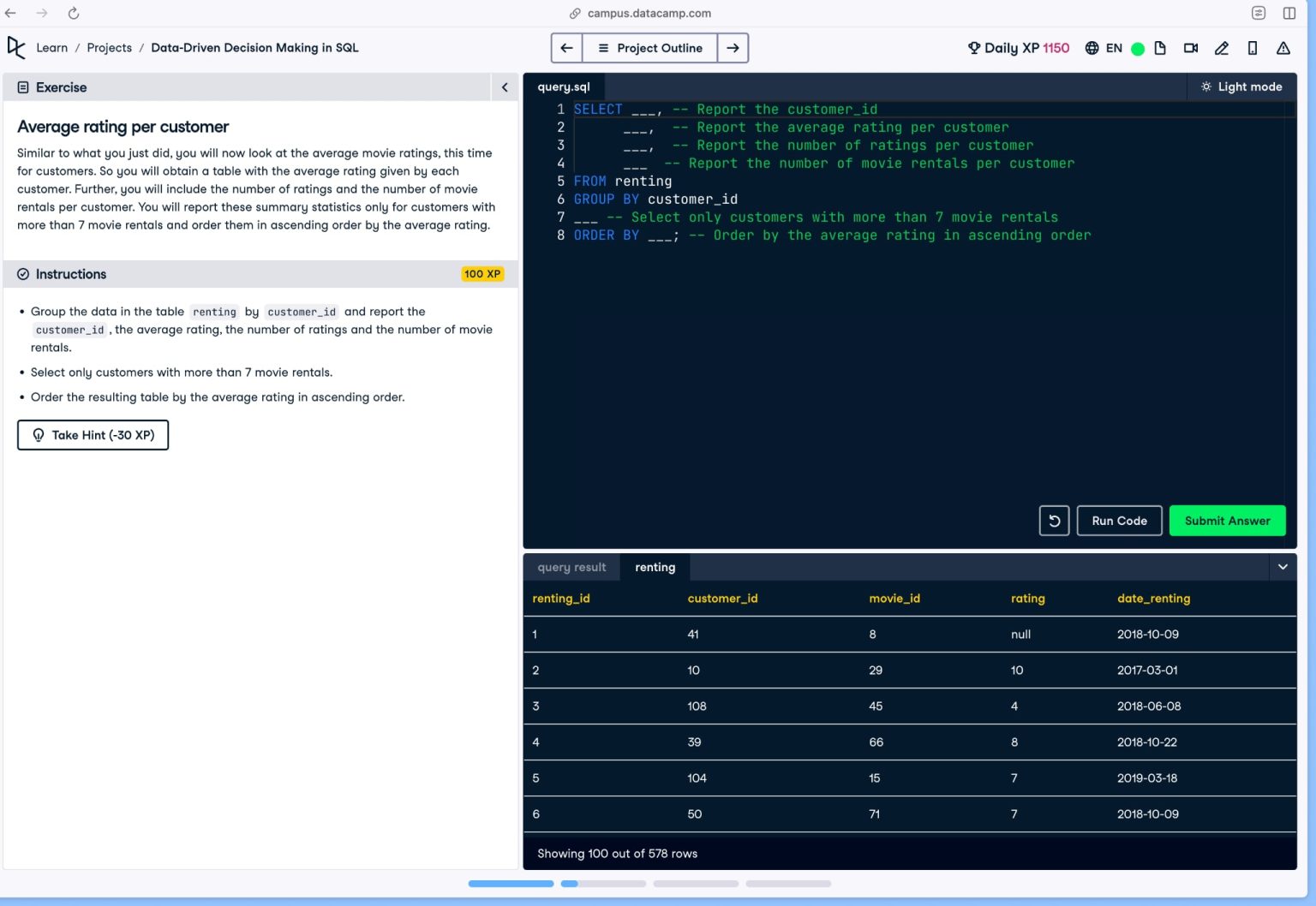This screenshot has width=1316, height=906.
Task: Click the pencil edit icon
Action: (x=1222, y=48)
